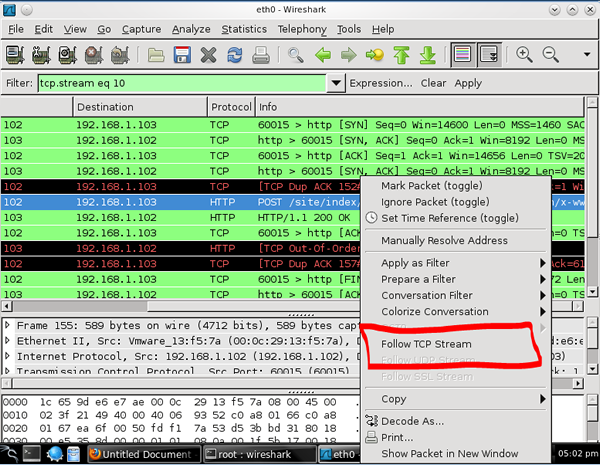
Task: Close the capture file X icon
Action: pyautogui.click(x=209, y=55)
